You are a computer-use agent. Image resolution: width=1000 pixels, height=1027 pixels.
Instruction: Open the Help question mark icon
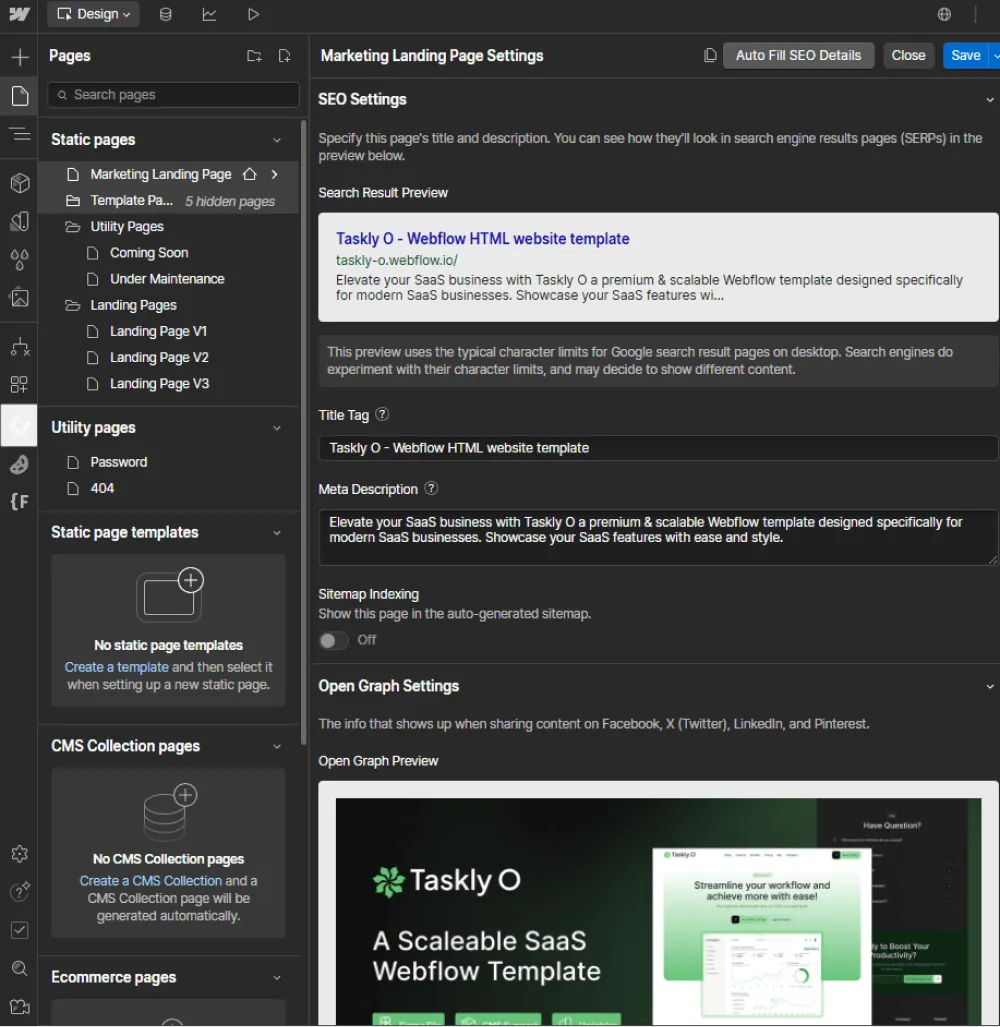point(20,891)
